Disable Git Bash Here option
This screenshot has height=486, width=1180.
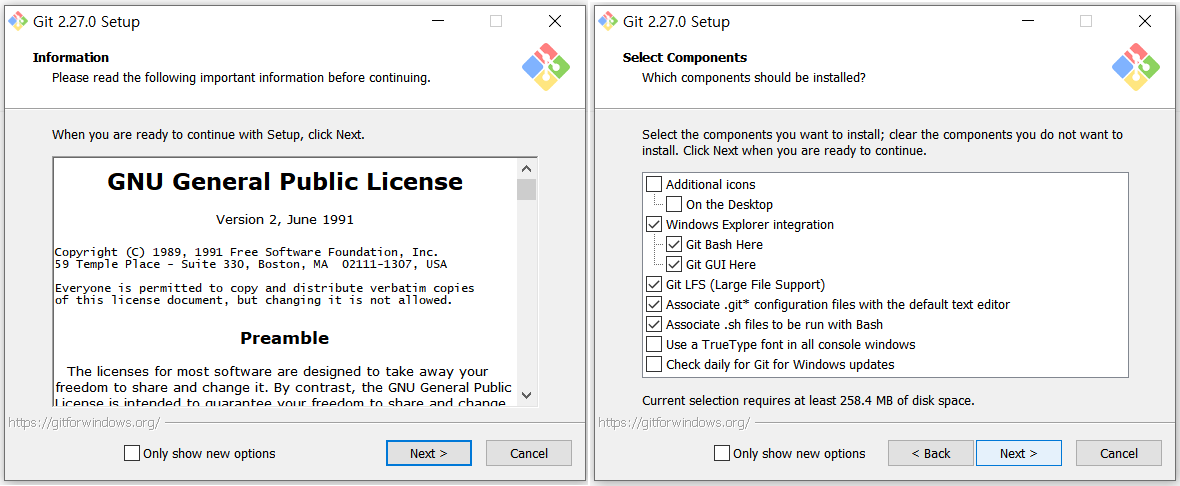pyautogui.click(x=674, y=245)
